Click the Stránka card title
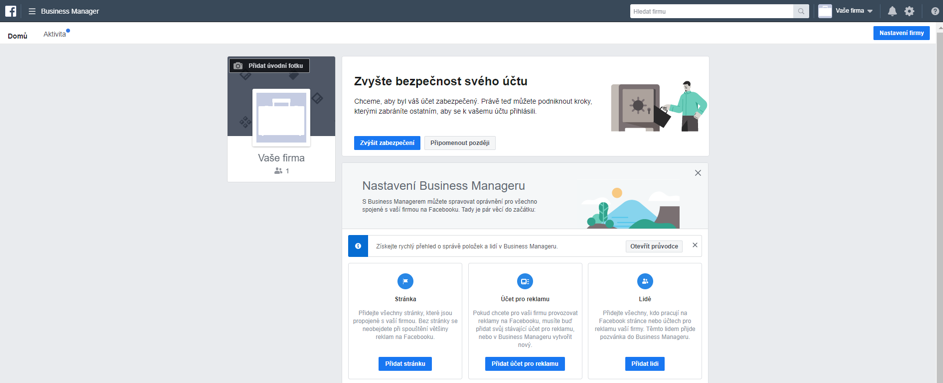The width and height of the screenshot is (943, 383). tap(405, 298)
